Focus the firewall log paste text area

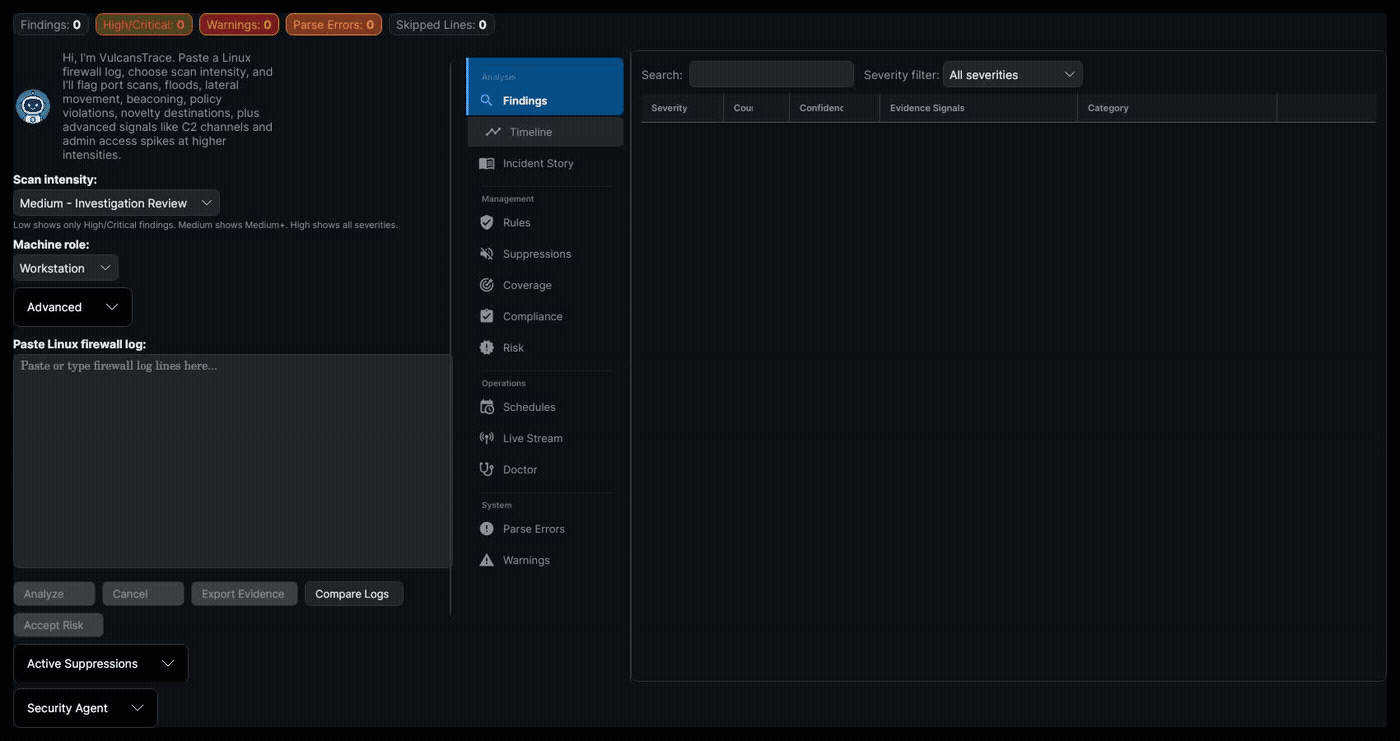232,461
